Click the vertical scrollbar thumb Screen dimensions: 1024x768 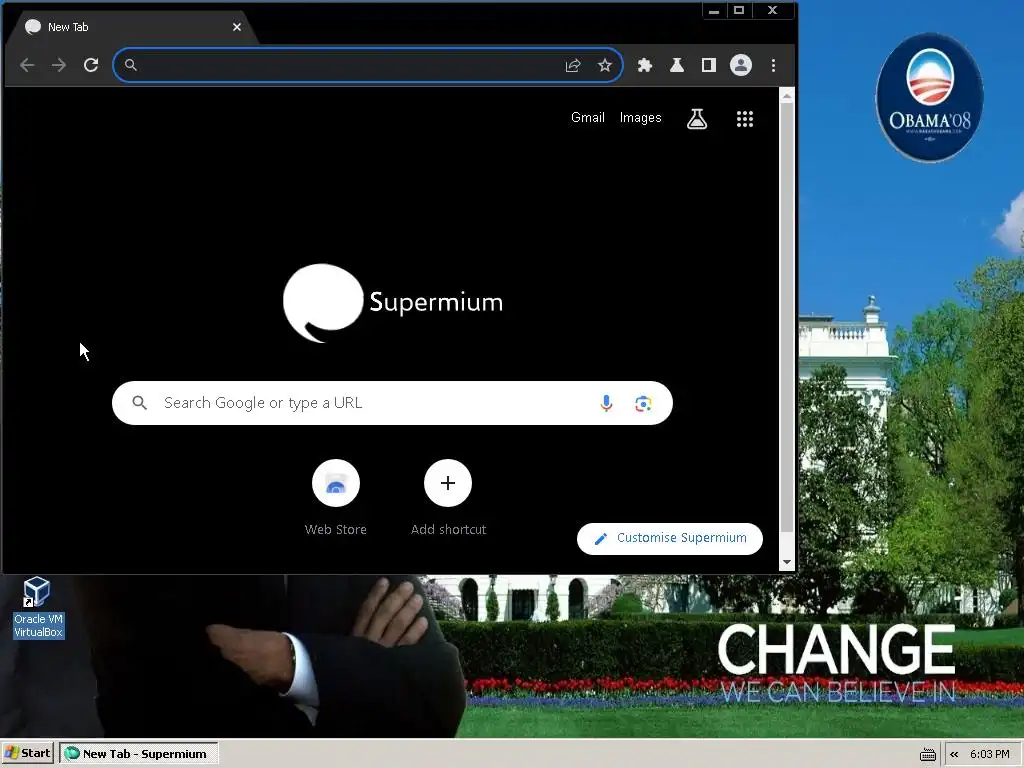pos(786,318)
